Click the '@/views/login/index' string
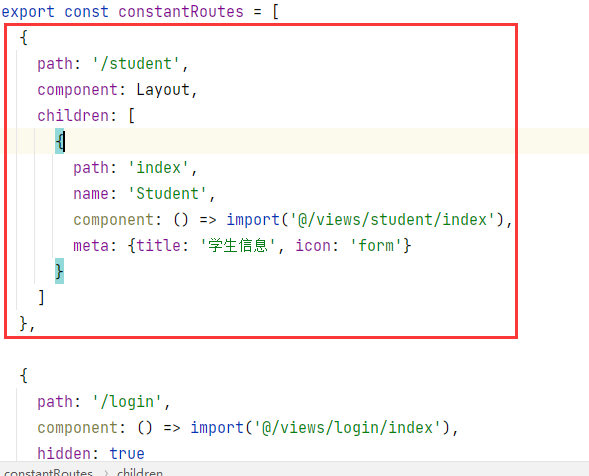The width and height of the screenshot is (589, 476). click(x=347, y=428)
